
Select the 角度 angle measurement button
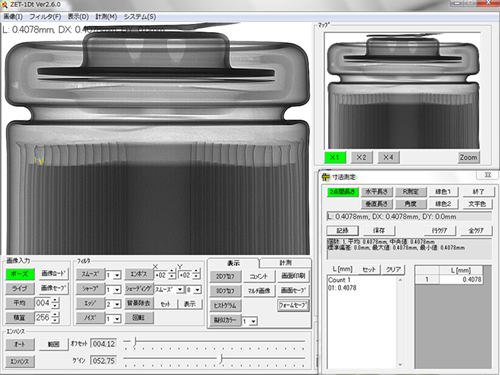click(x=410, y=204)
